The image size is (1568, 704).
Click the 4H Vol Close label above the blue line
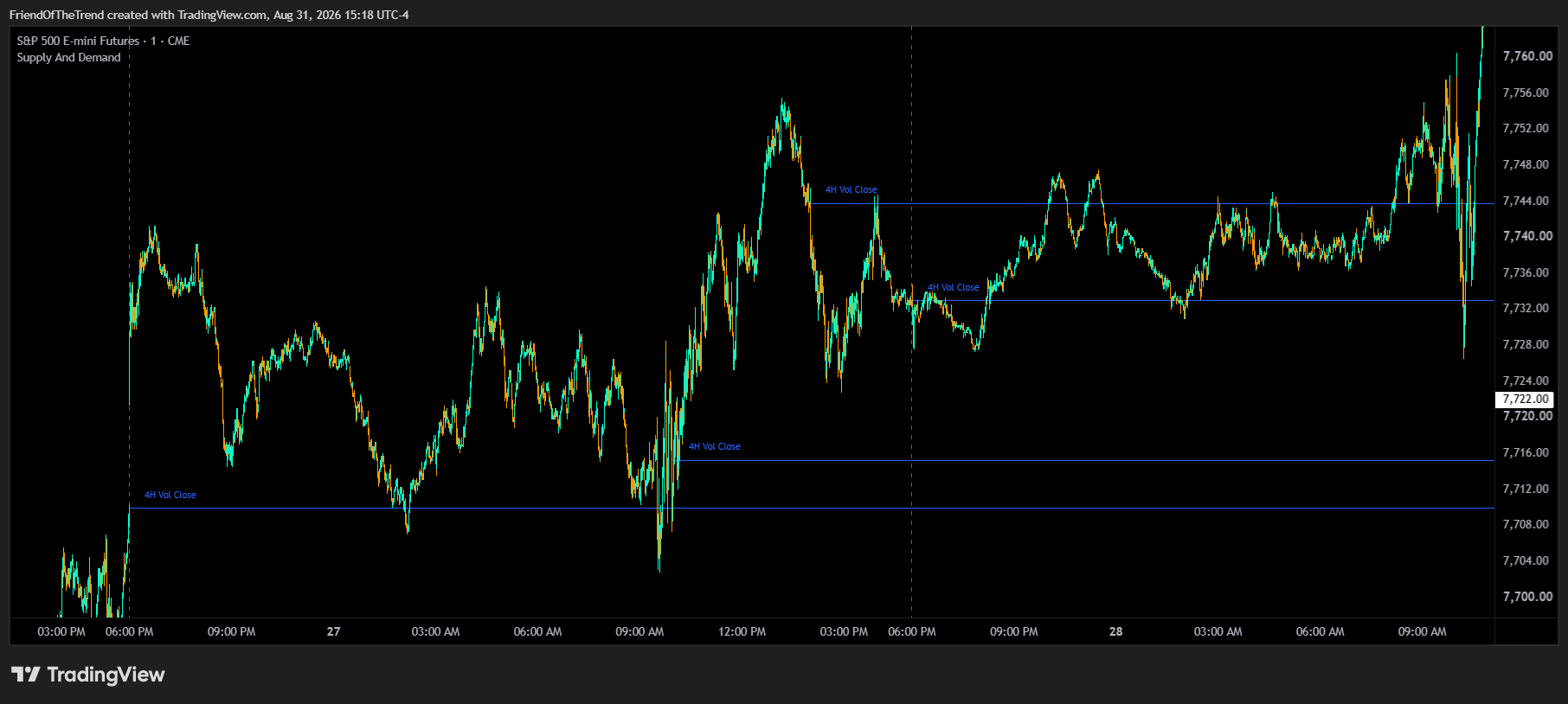point(715,446)
